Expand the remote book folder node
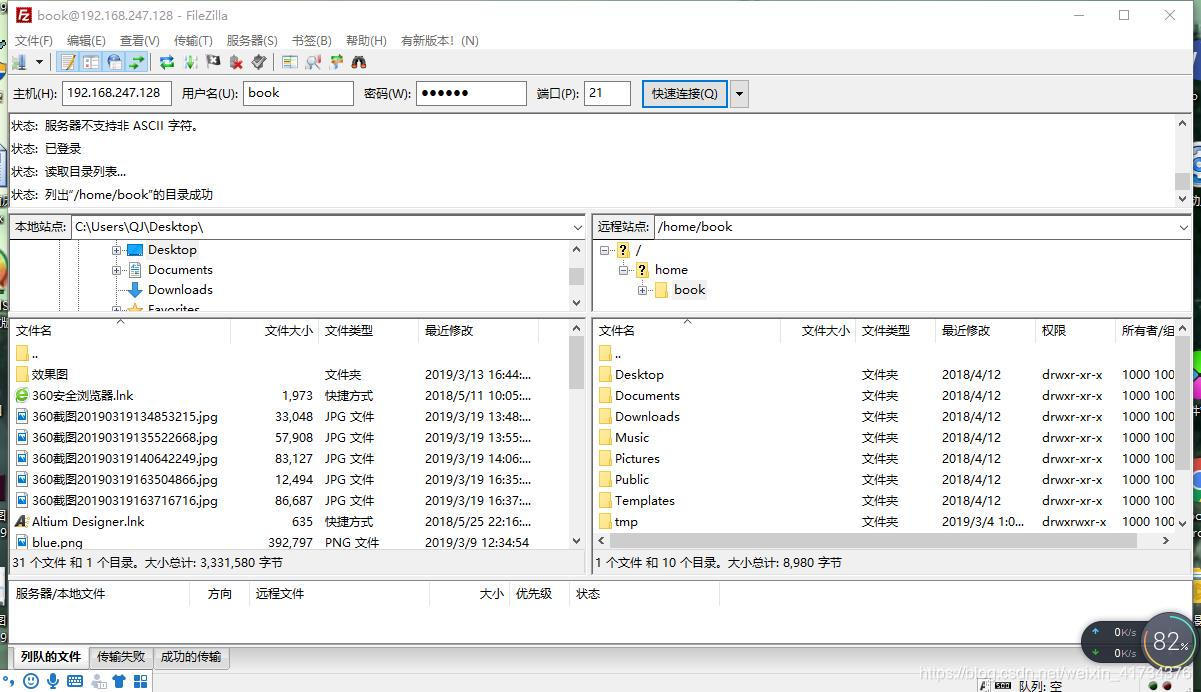1201x692 pixels. 643,290
